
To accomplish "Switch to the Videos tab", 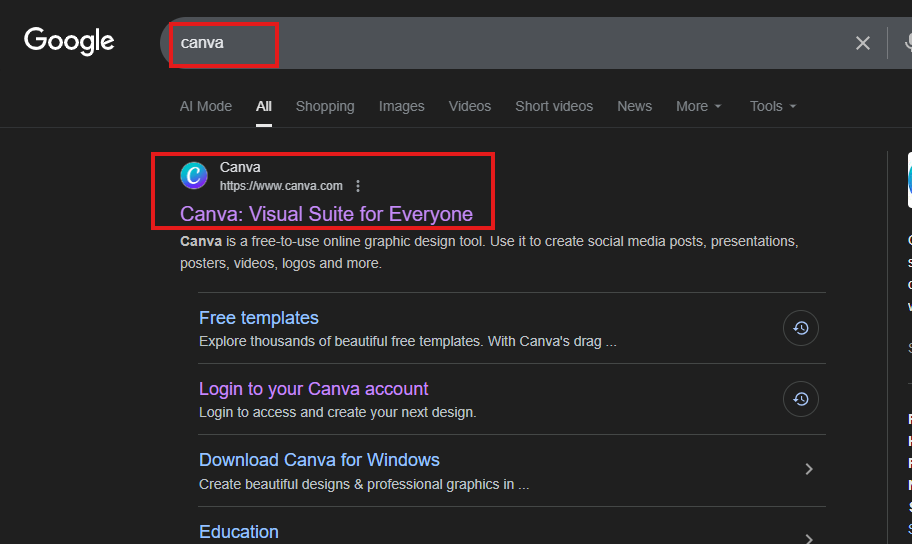I will pyautogui.click(x=469, y=106).
